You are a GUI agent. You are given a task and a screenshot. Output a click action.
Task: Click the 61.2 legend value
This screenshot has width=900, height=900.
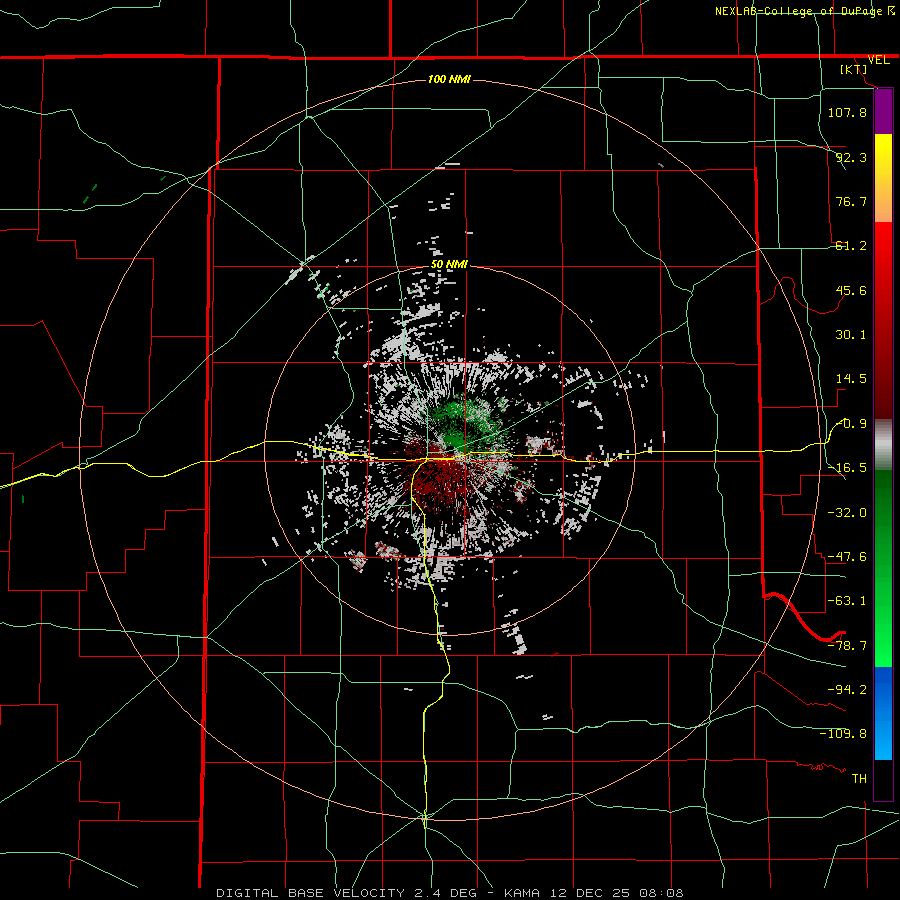click(851, 246)
